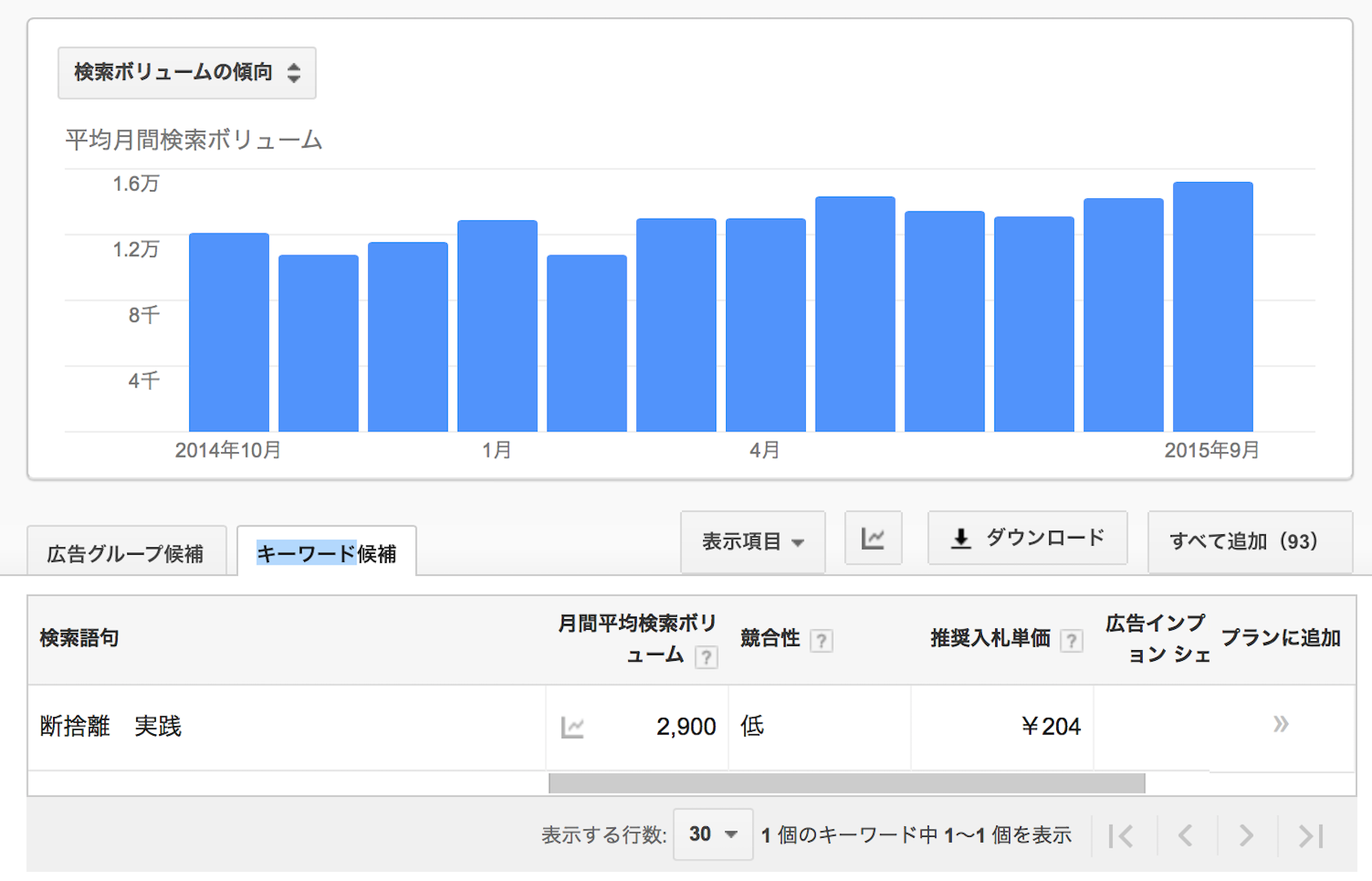Image resolution: width=1372 pixels, height=881 pixels.
Task: Click the 1 個のキーワード中 1〜1 個を表示 text
Action: point(916,835)
